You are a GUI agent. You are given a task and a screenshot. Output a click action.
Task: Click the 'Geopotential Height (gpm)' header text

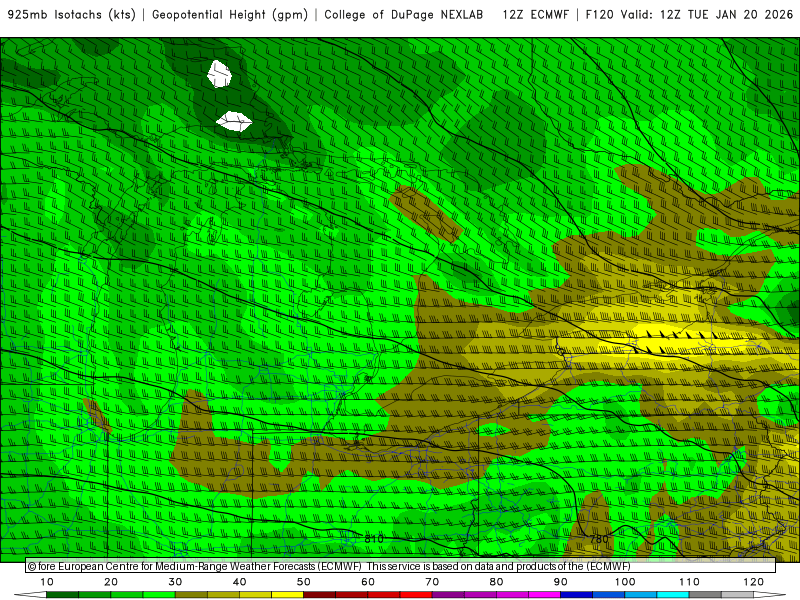coord(230,15)
